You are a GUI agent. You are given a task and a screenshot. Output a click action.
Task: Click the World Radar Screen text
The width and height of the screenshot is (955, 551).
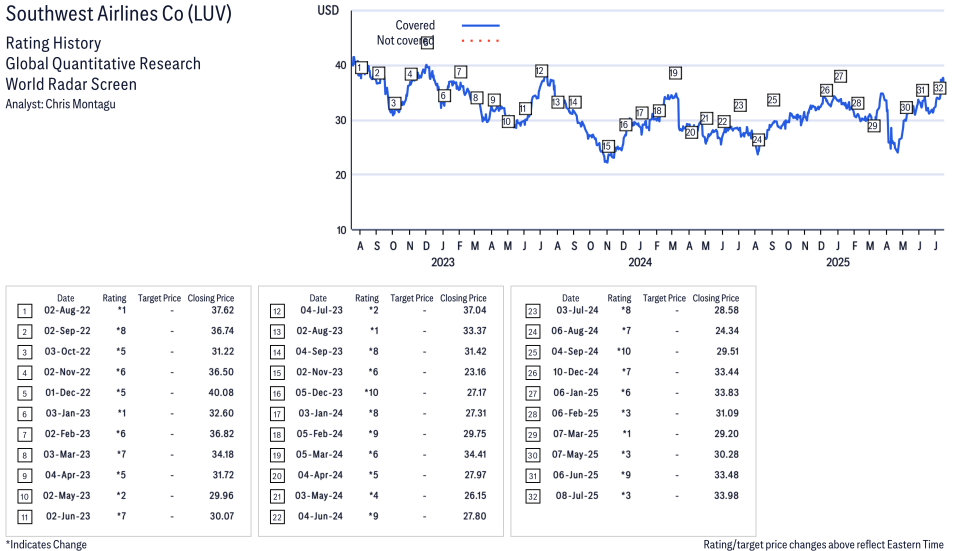pyautogui.click(x=71, y=84)
